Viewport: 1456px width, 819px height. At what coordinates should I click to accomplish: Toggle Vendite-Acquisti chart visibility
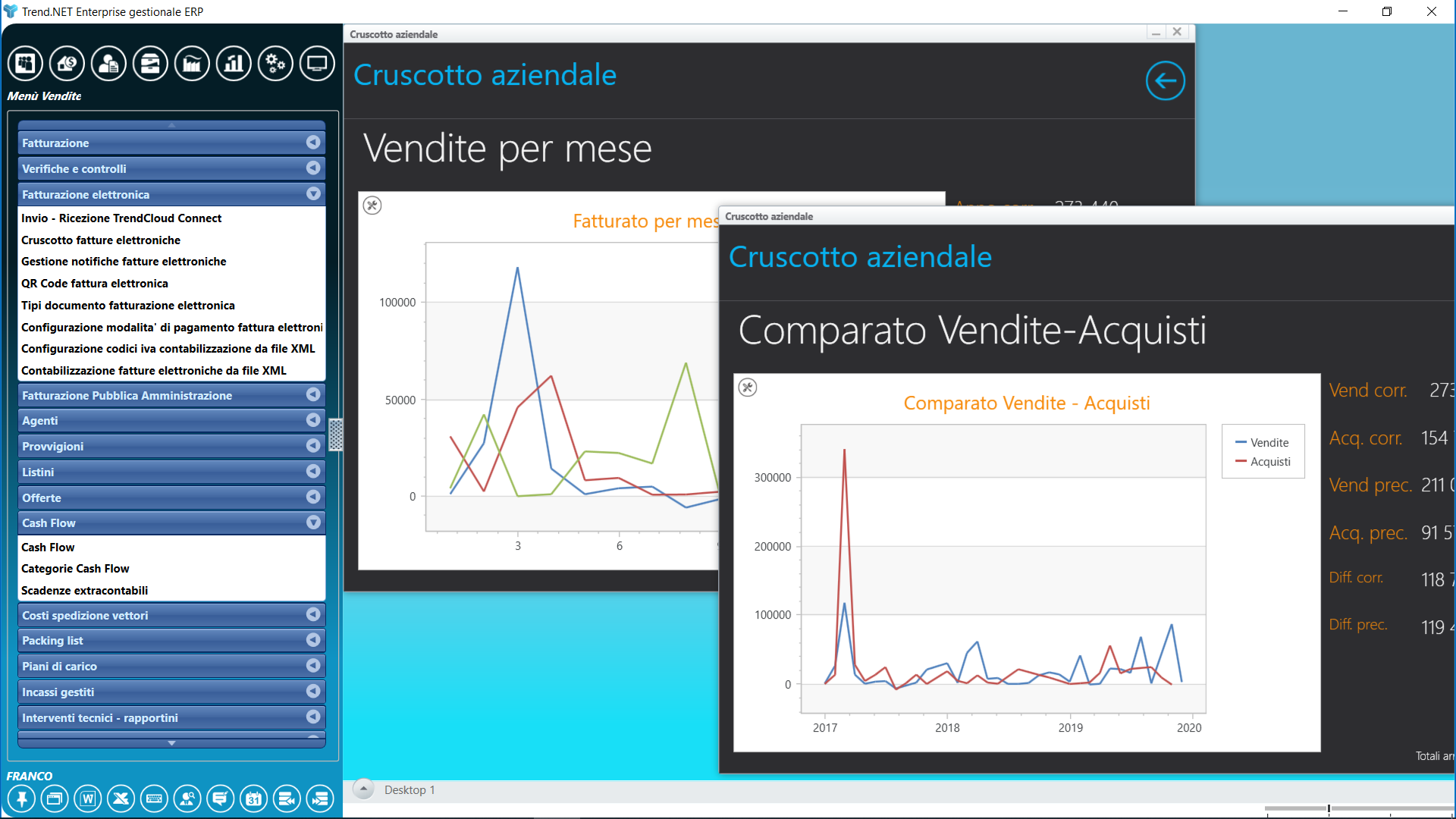(748, 388)
